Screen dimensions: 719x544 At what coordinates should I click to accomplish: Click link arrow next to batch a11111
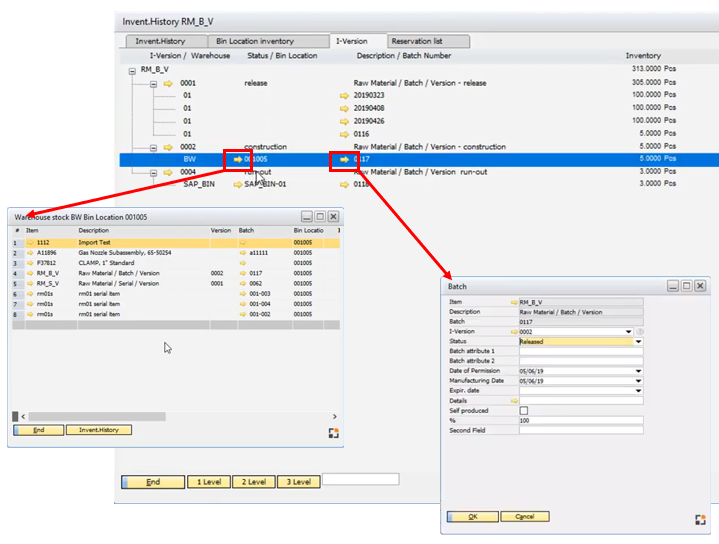pyautogui.click(x=242, y=253)
